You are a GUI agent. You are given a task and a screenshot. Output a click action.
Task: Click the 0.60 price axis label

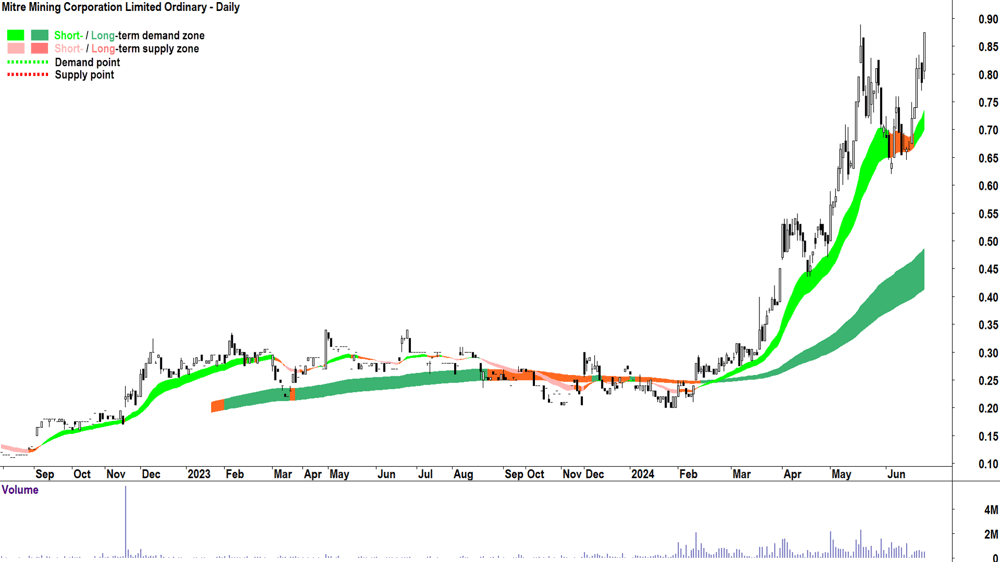pyautogui.click(x=988, y=186)
